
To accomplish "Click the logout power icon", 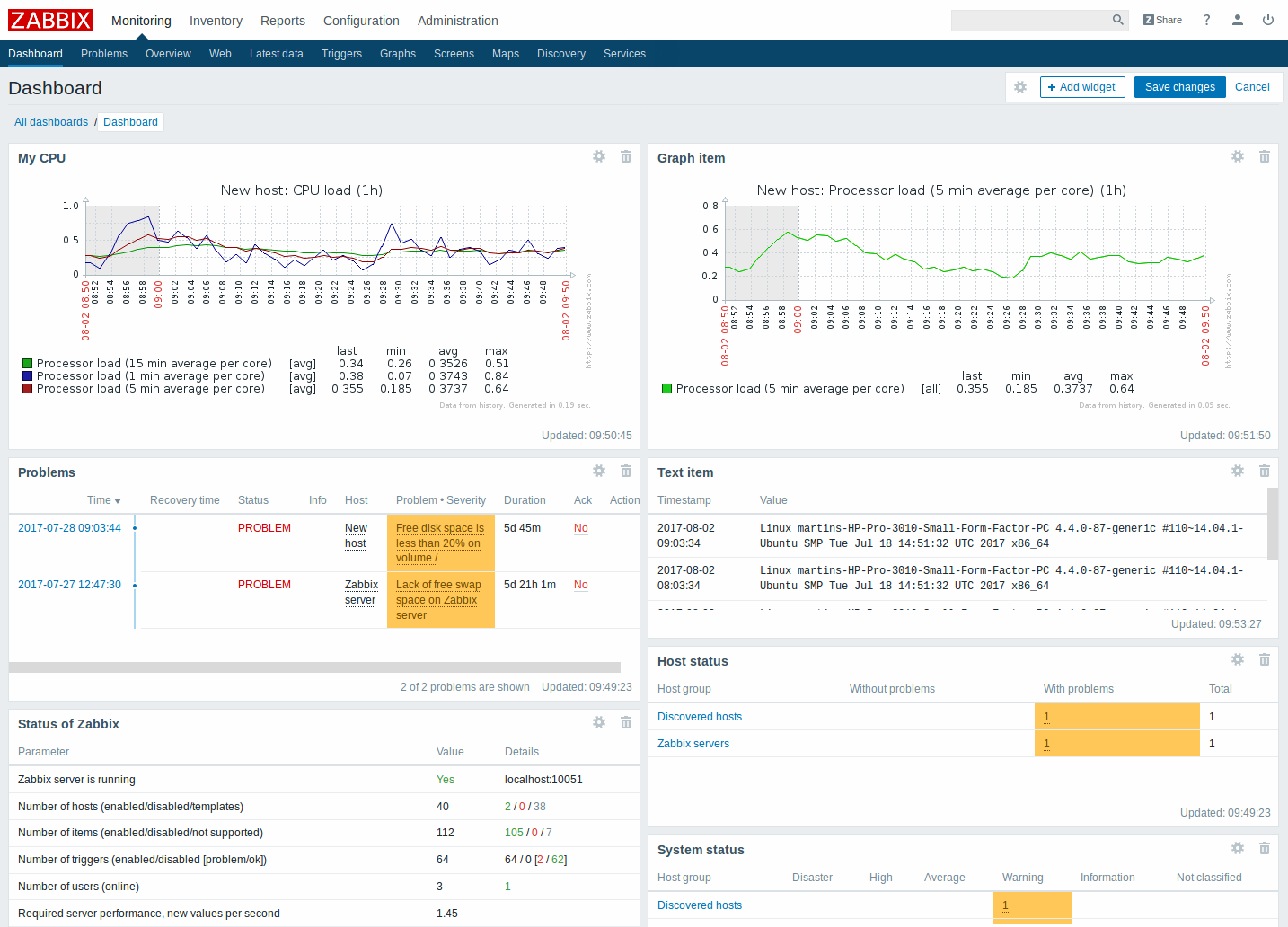I will [x=1268, y=20].
